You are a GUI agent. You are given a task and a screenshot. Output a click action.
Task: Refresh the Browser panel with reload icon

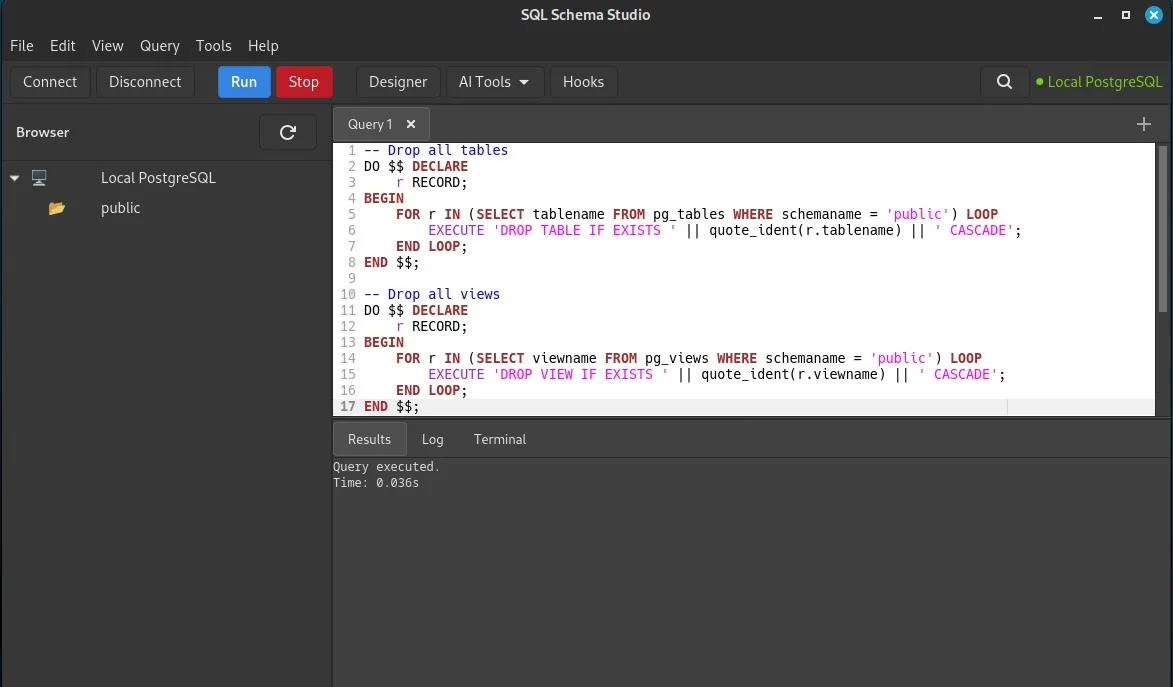click(287, 132)
